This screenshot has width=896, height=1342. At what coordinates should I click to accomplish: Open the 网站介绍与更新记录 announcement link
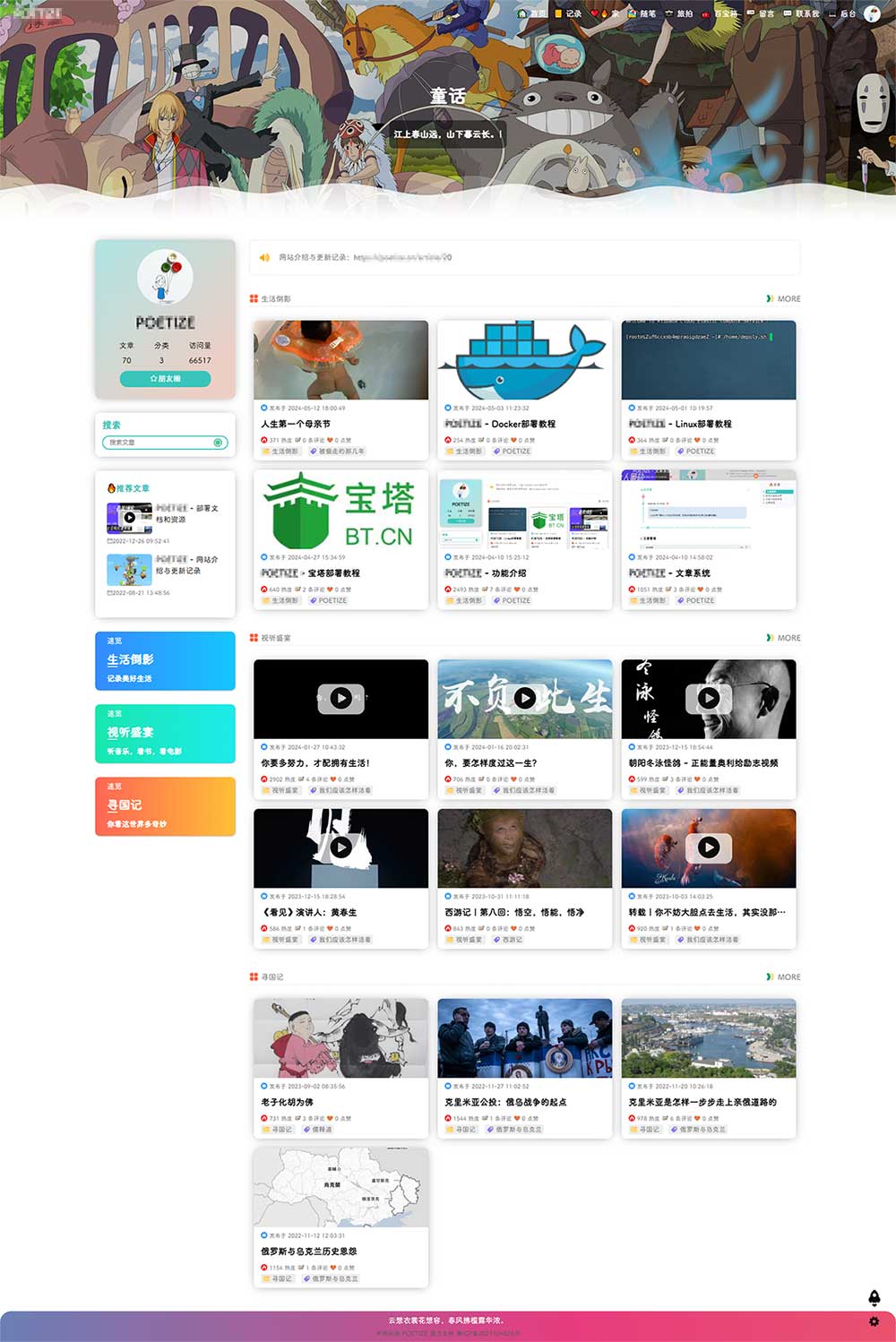365,257
